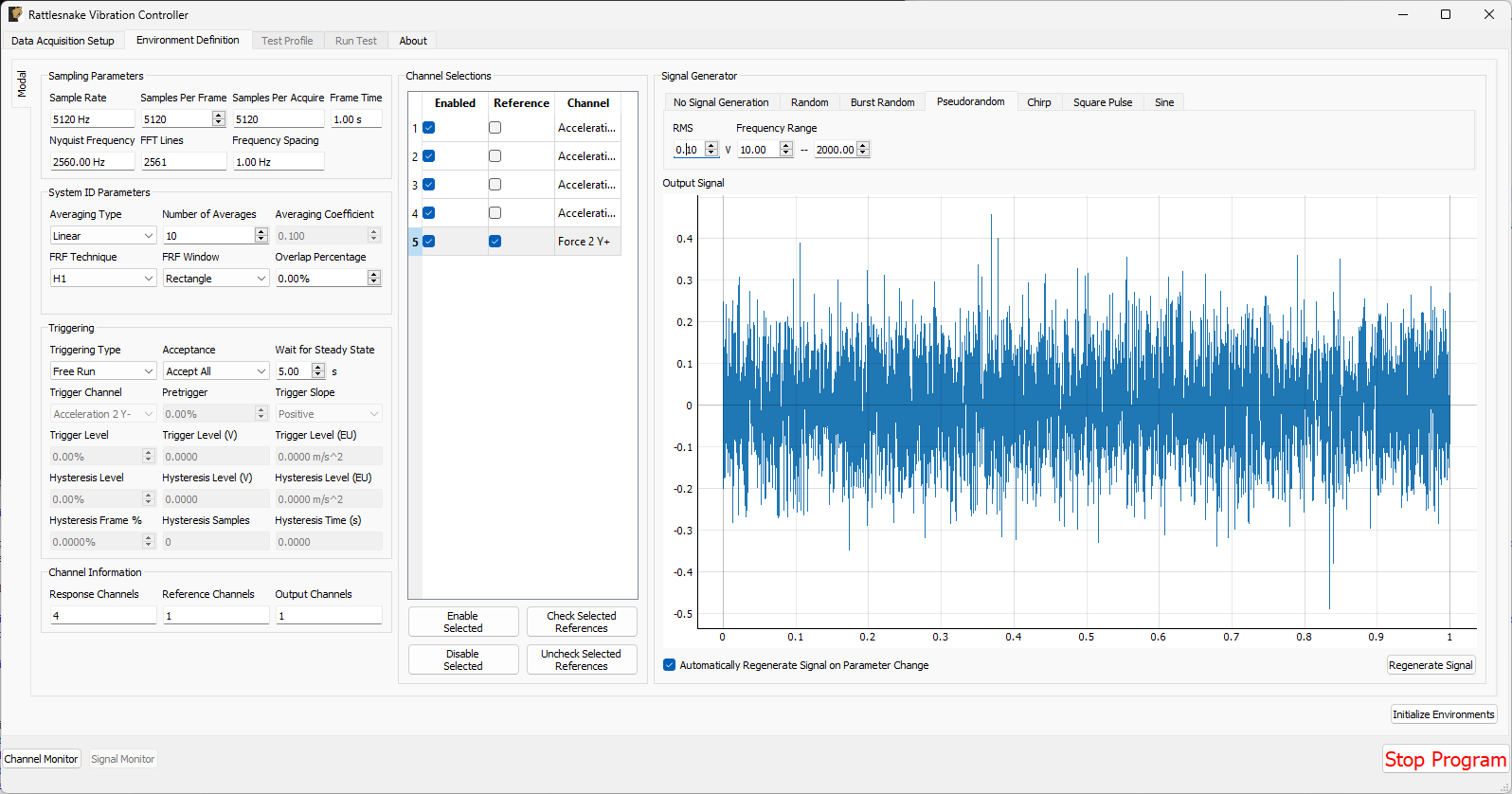Image resolution: width=1512 pixels, height=794 pixels.
Task: Select the Pseudorandom signal tab
Action: 971,101
